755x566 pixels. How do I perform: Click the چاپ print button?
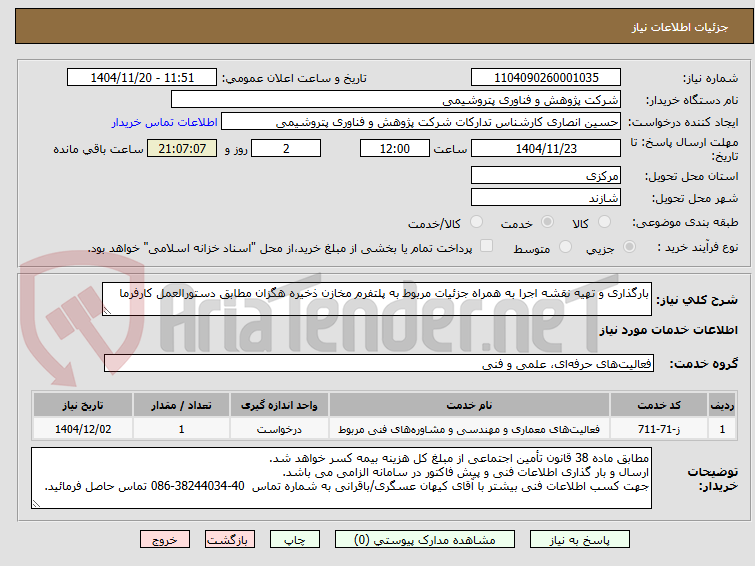point(295,540)
